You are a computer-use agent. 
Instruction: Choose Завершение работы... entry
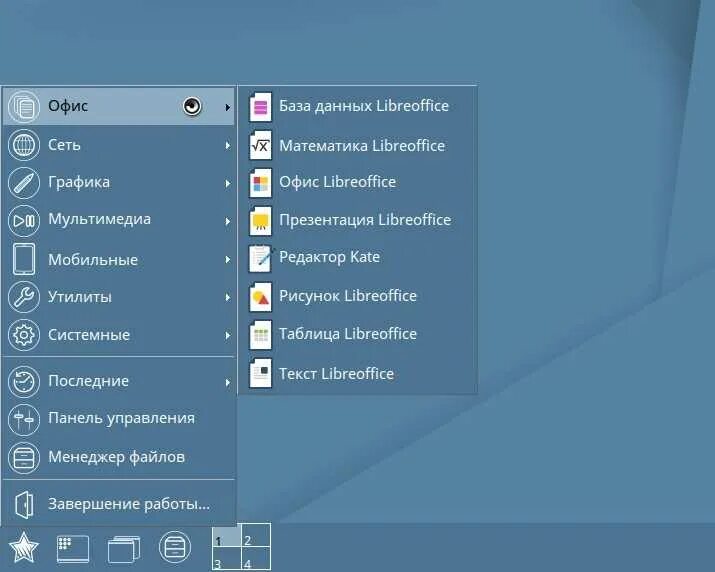[x=119, y=504]
